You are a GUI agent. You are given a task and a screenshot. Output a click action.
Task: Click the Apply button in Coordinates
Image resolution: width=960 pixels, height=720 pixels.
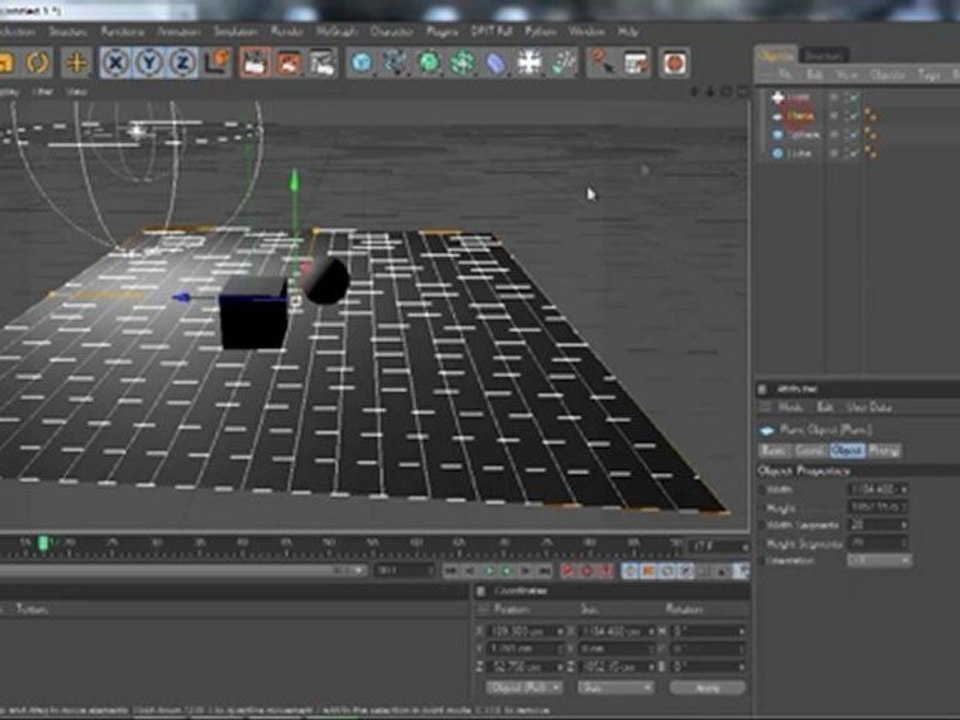pos(707,688)
